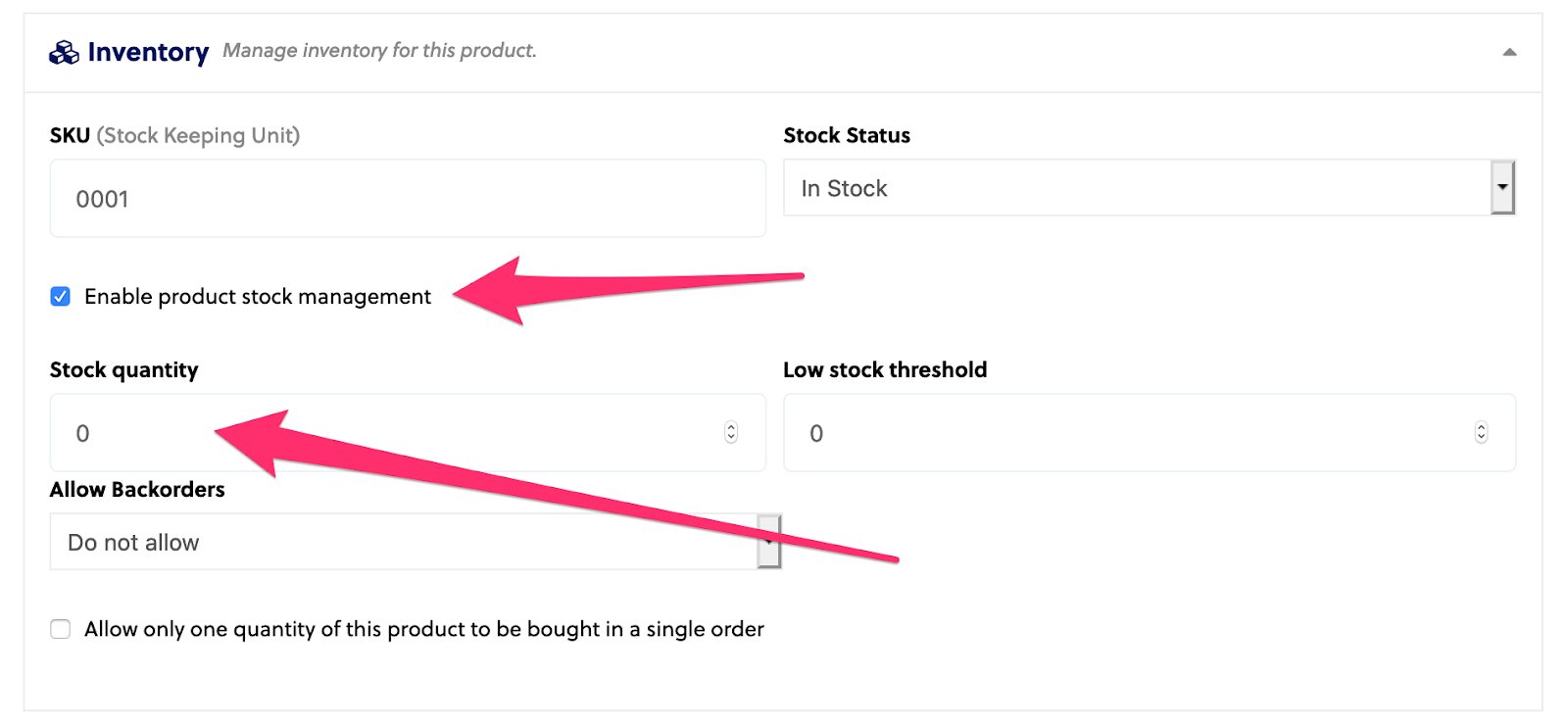The image size is (1568, 728).
Task: Click the Stock quantity label
Action: [x=123, y=370]
